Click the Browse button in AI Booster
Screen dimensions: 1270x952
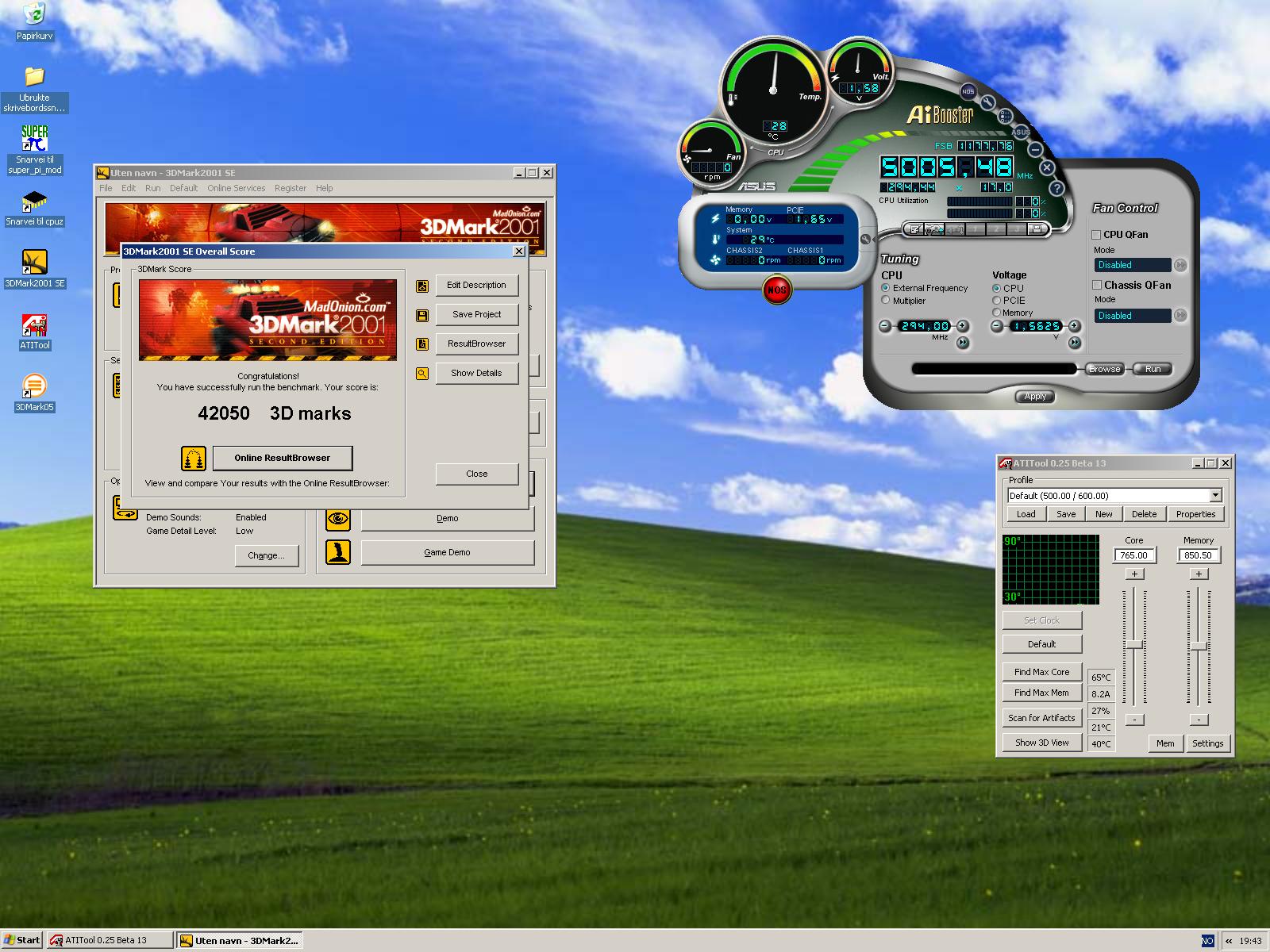tap(1104, 369)
